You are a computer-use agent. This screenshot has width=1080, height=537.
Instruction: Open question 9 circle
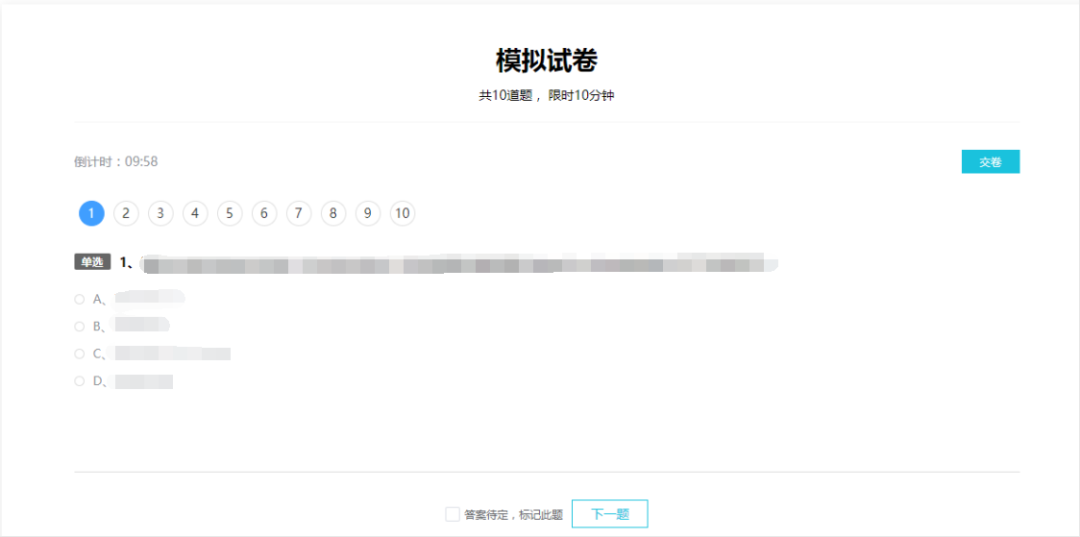pos(368,213)
